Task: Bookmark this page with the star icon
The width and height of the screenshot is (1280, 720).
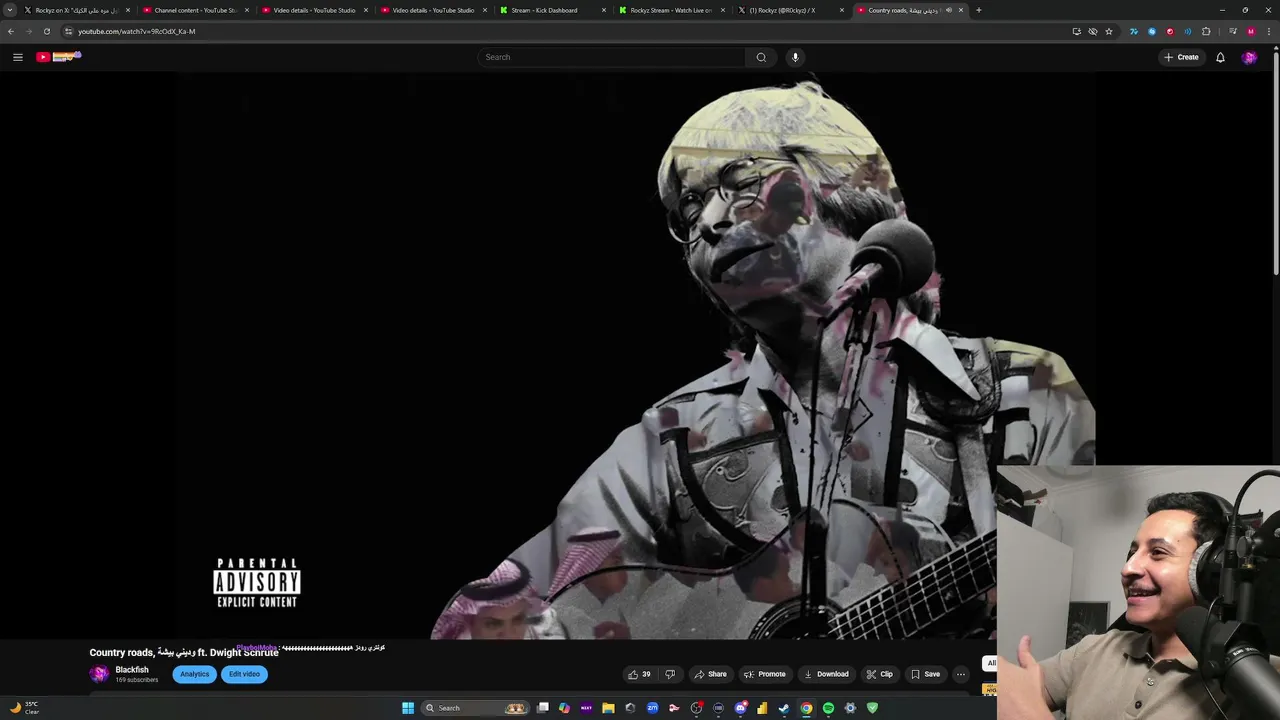Action: coord(1108,31)
